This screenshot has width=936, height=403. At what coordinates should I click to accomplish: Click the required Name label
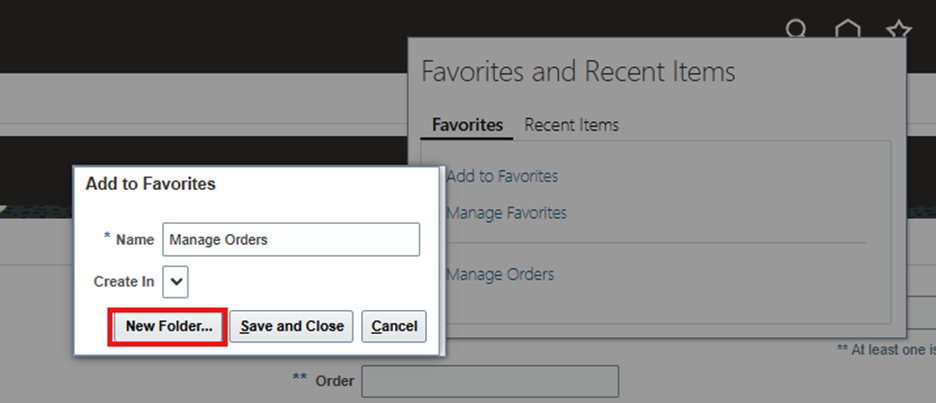coord(129,239)
